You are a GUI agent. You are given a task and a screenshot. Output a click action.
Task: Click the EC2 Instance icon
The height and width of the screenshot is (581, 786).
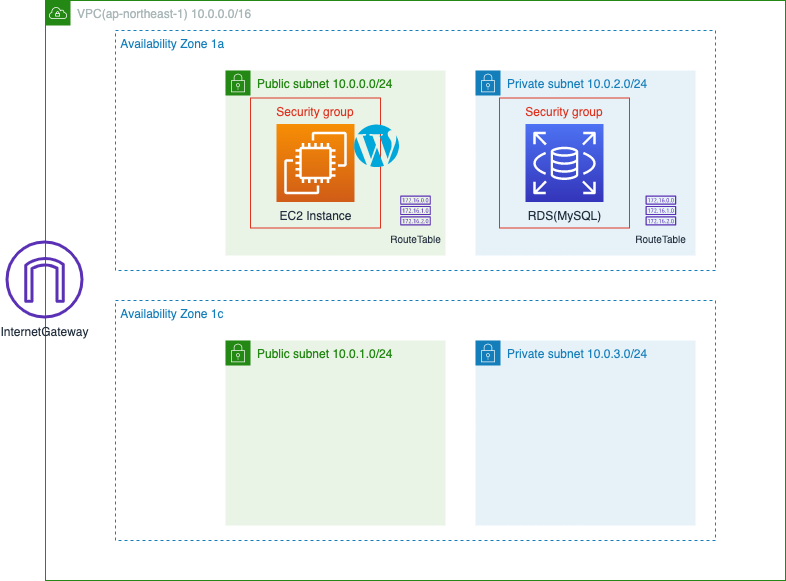(315, 163)
